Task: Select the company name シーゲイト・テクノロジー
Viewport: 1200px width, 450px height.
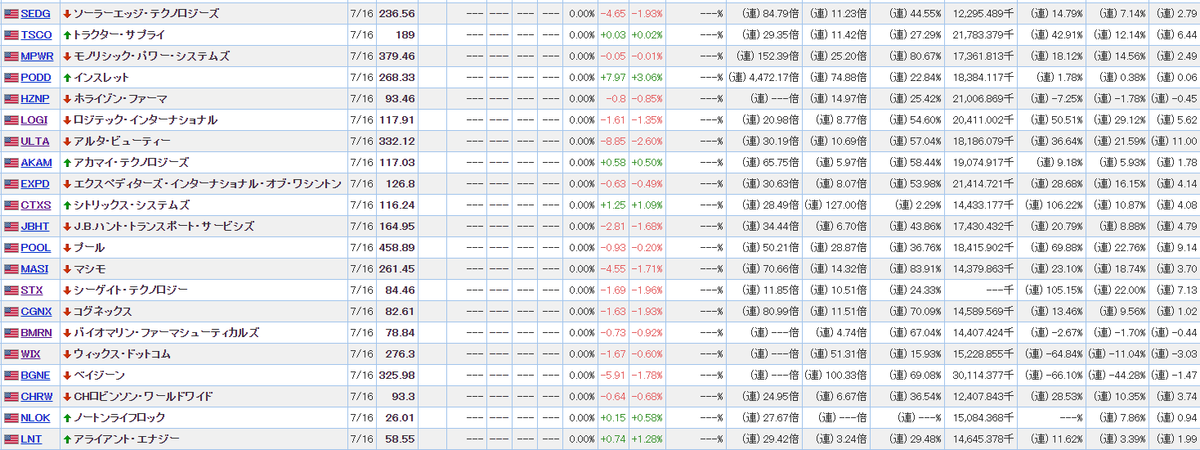Action: [130, 290]
